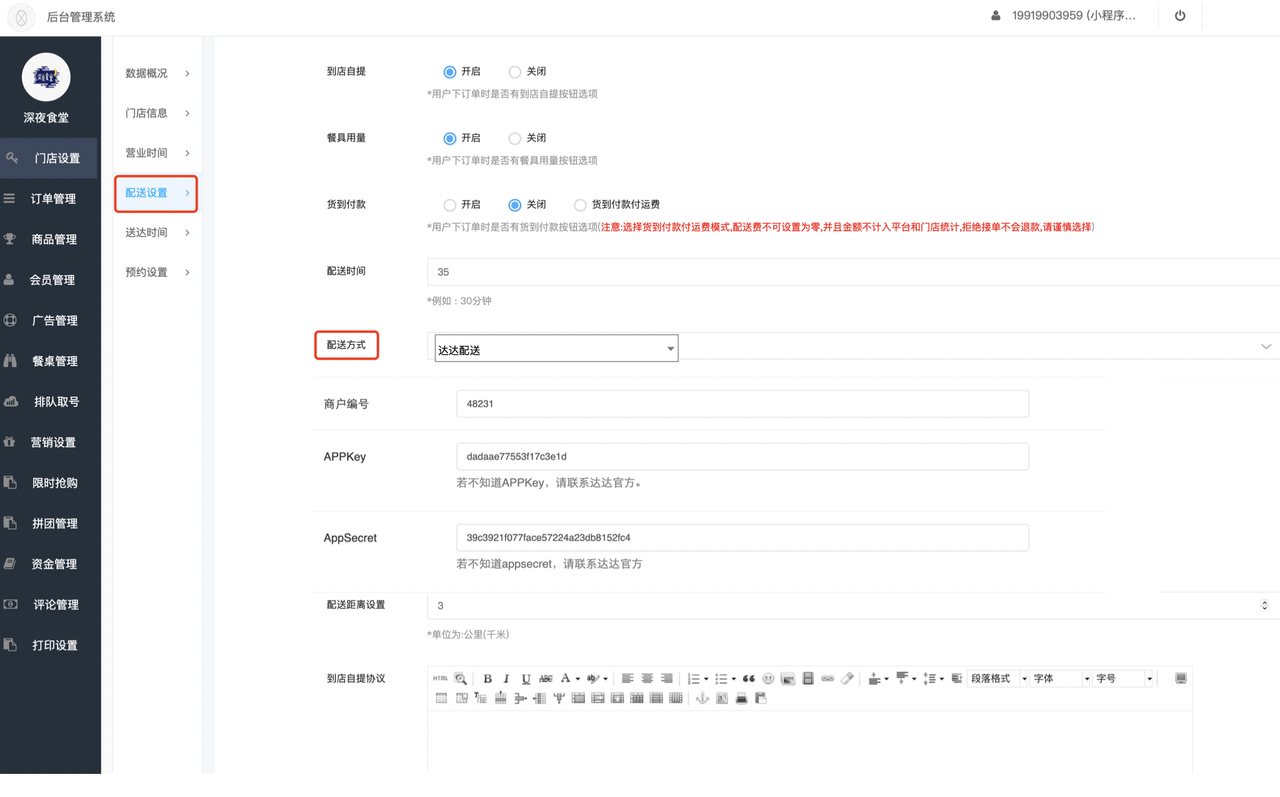The image size is (1280, 797).
Task: Click user account 19919903959 in header
Action: pos(1064,16)
